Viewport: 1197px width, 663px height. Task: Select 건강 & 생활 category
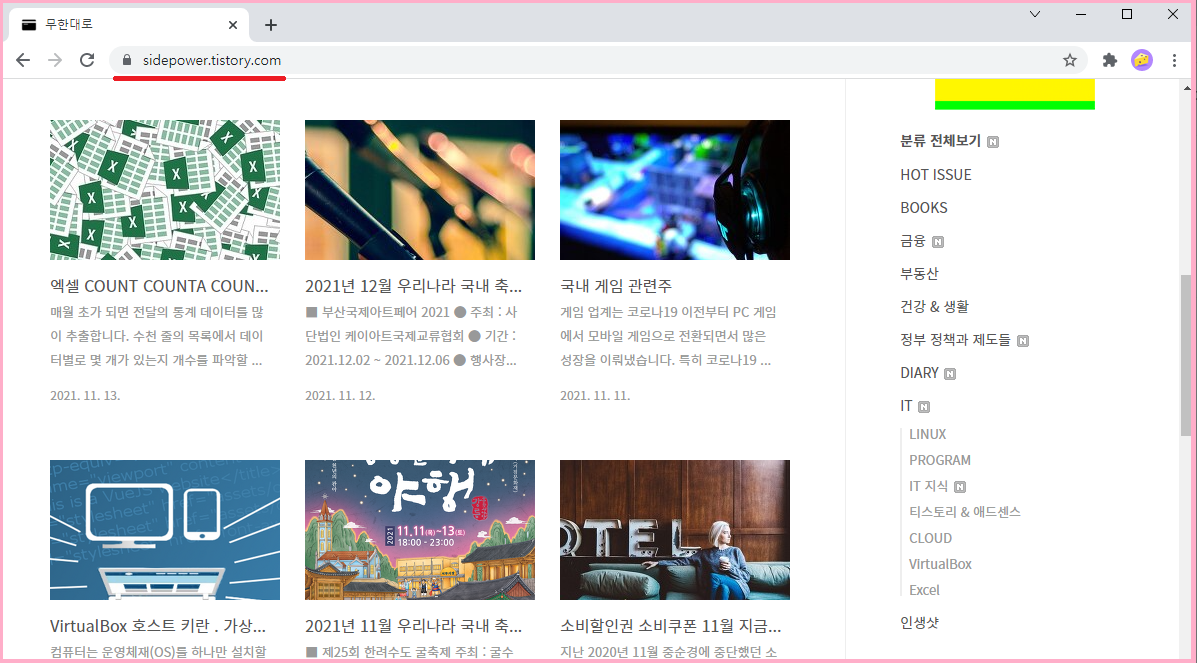pos(934,306)
